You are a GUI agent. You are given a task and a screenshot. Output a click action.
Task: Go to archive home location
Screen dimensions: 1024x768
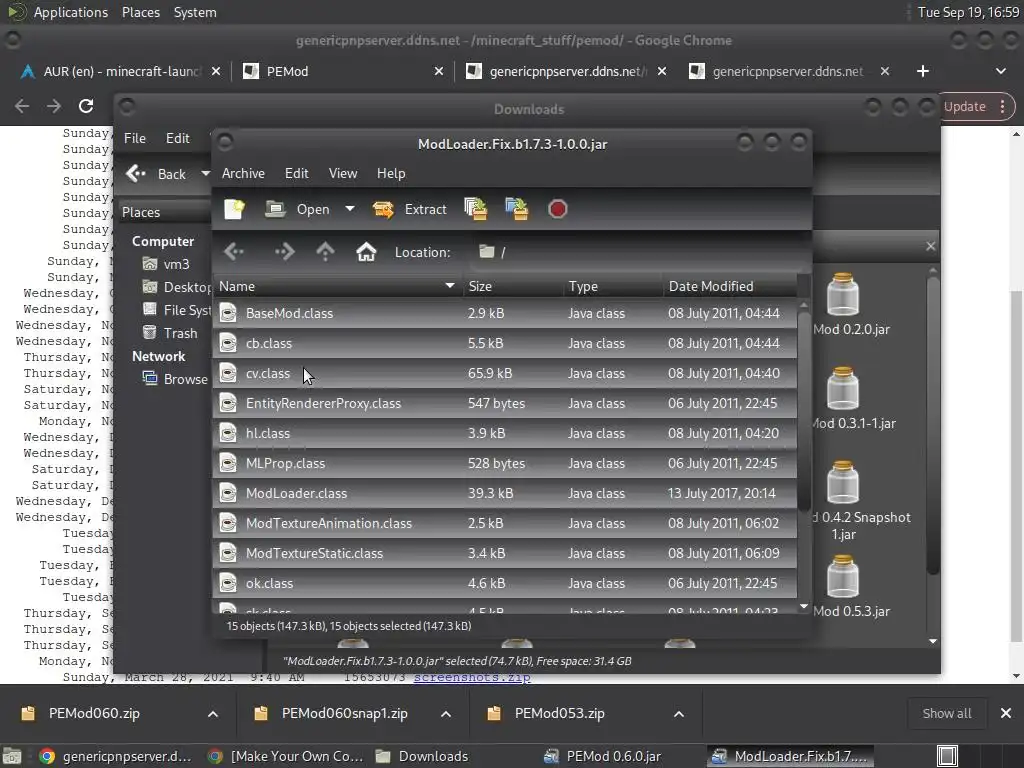tap(366, 251)
